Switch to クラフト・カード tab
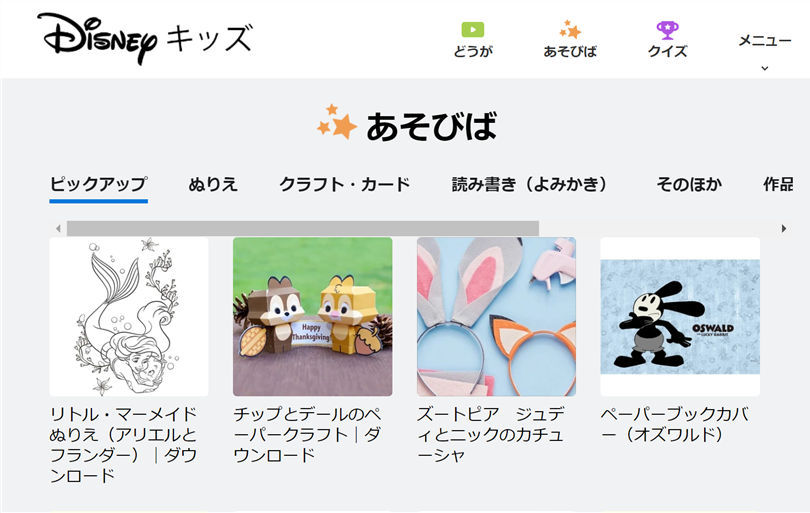The width and height of the screenshot is (810, 513). click(345, 184)
